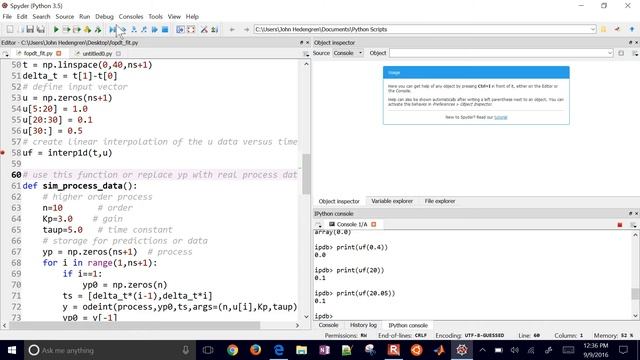
Task: Close the fopdt_fit.py tab
Action: [x=59, y=53]
